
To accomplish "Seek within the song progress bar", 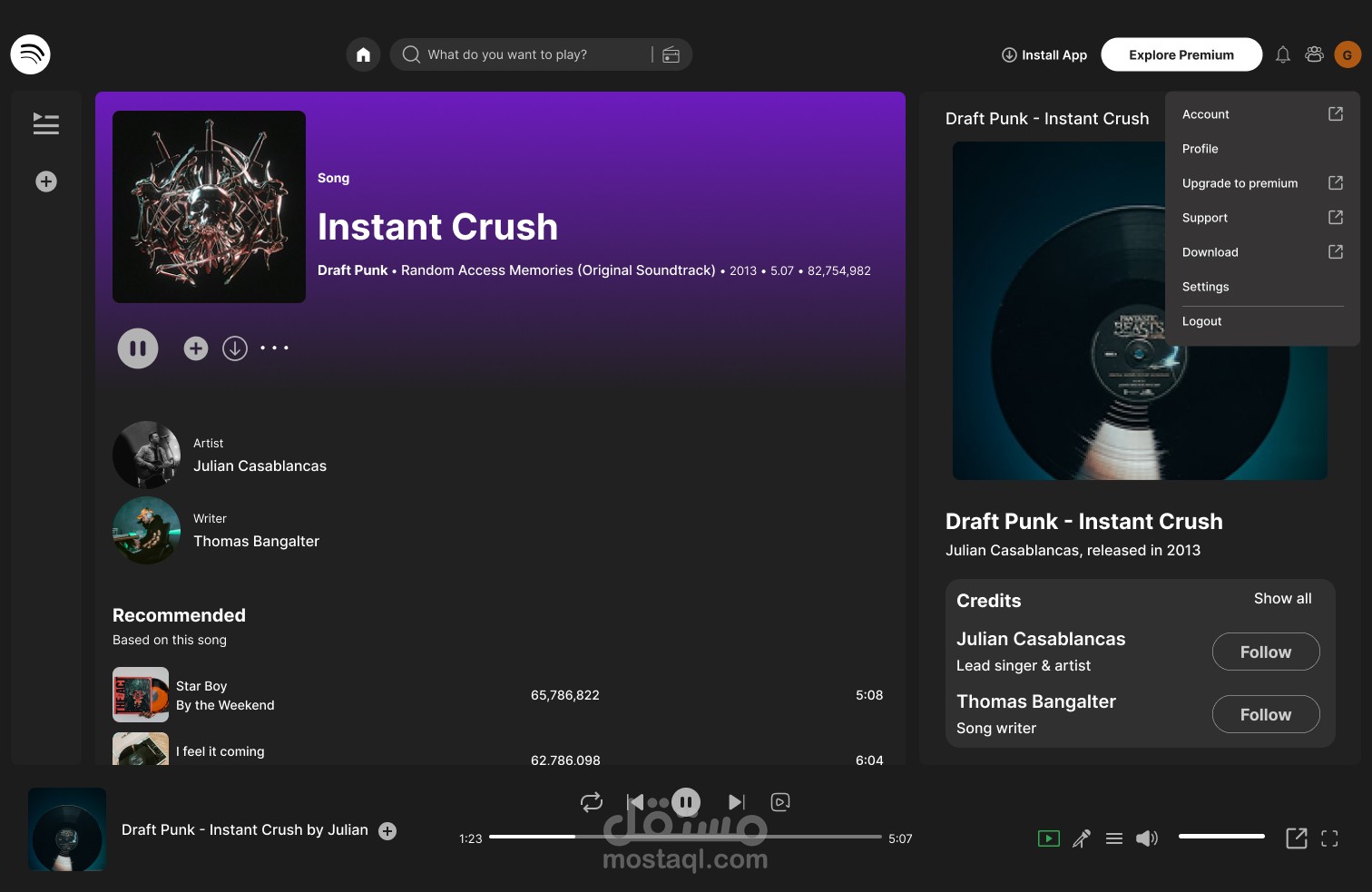I will (x=685, y=837).
